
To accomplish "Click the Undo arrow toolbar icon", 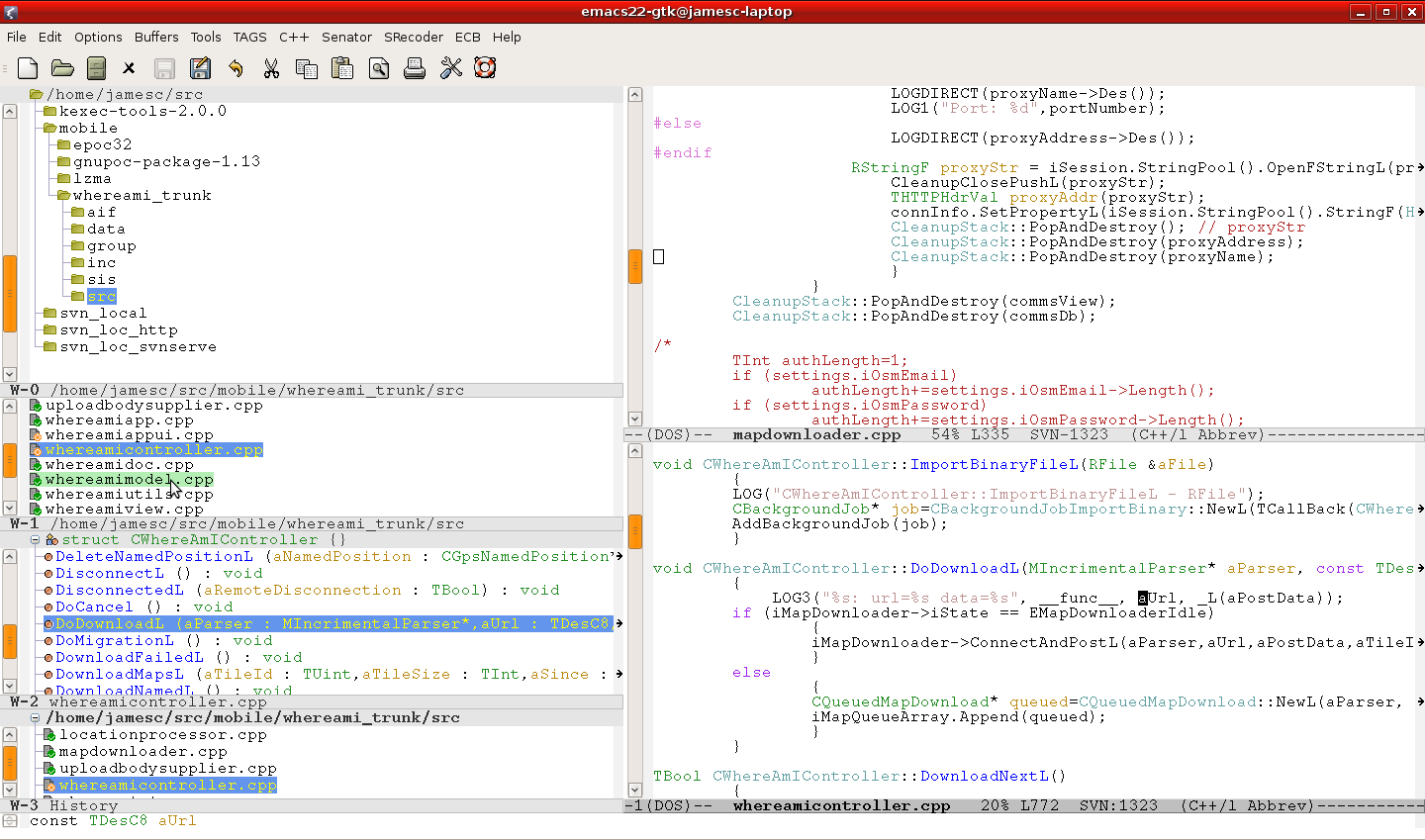I will 236,68.
